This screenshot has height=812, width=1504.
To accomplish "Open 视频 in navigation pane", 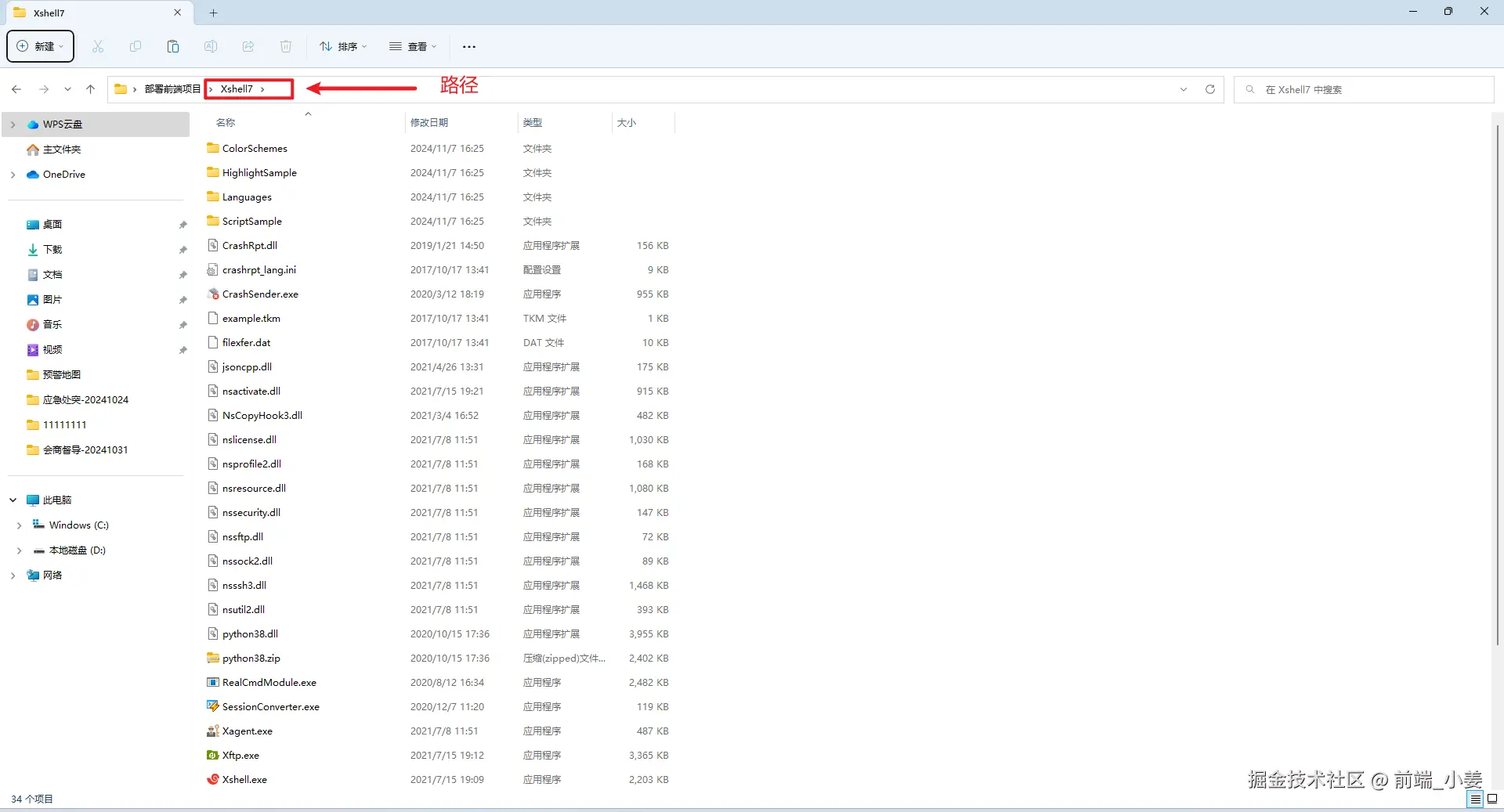I will click(52, 350).
